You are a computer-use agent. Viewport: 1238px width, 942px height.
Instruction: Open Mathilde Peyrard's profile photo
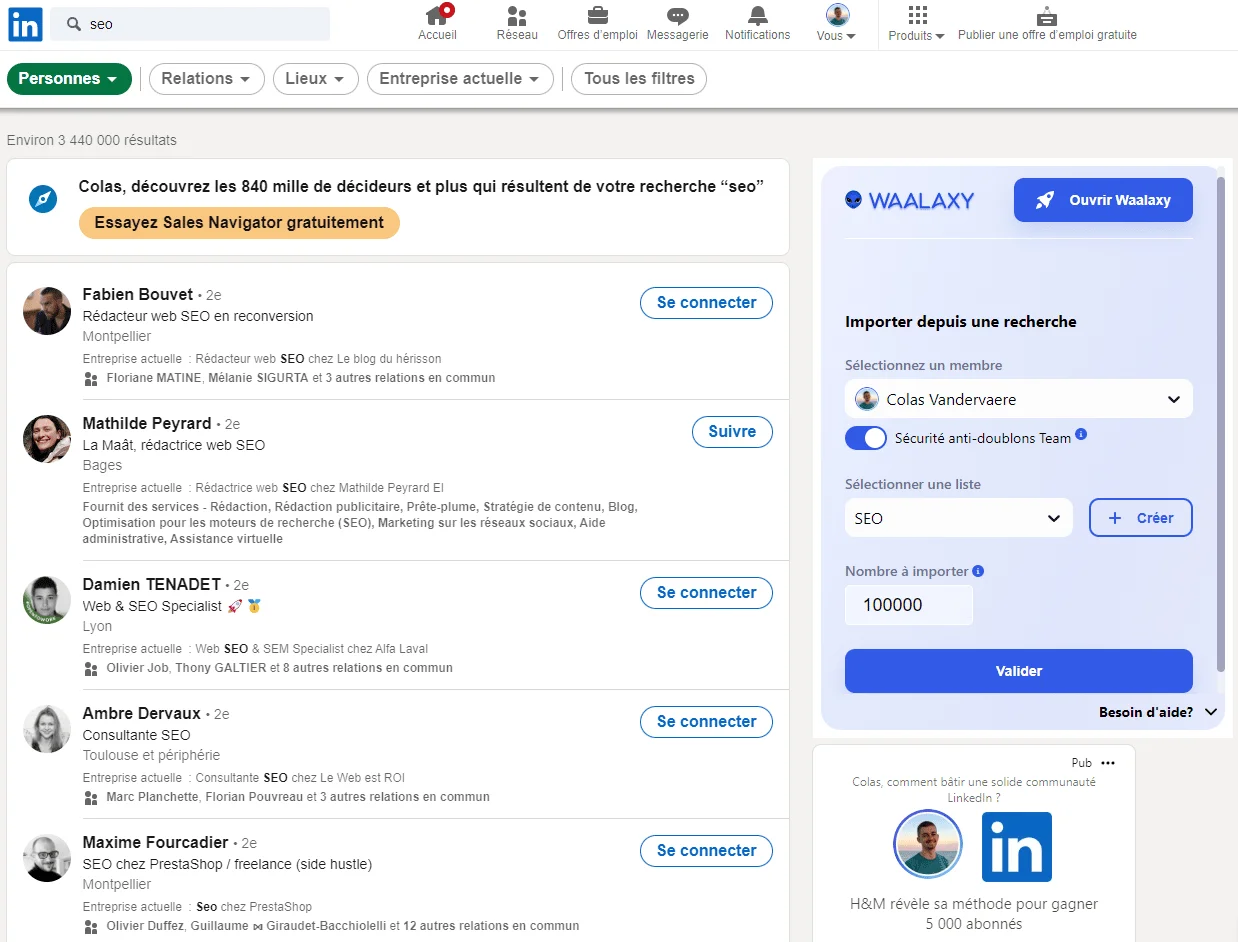pyautogui.click(x=47, y=439)
